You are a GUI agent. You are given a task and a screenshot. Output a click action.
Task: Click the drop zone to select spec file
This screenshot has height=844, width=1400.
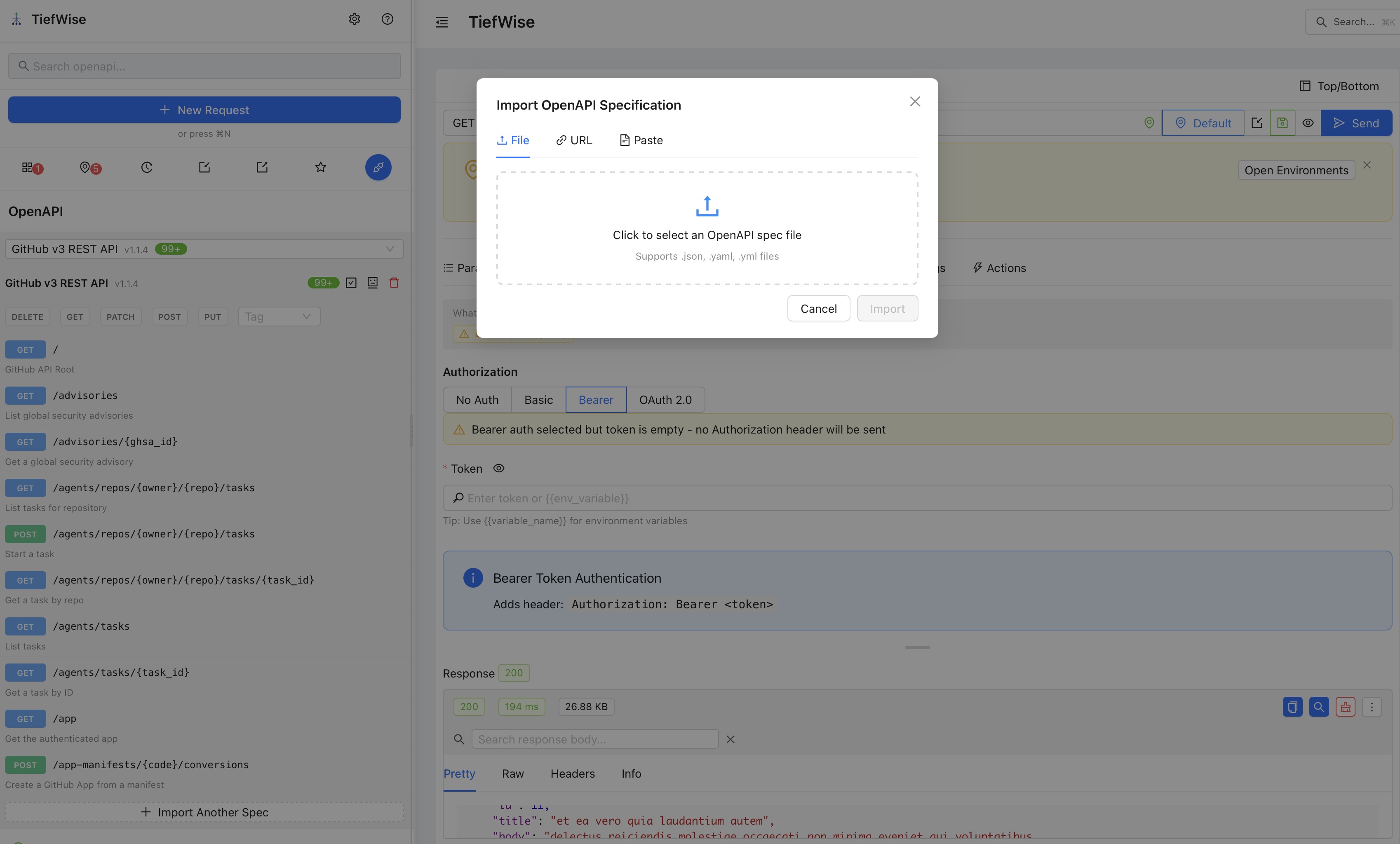point(707,228)
